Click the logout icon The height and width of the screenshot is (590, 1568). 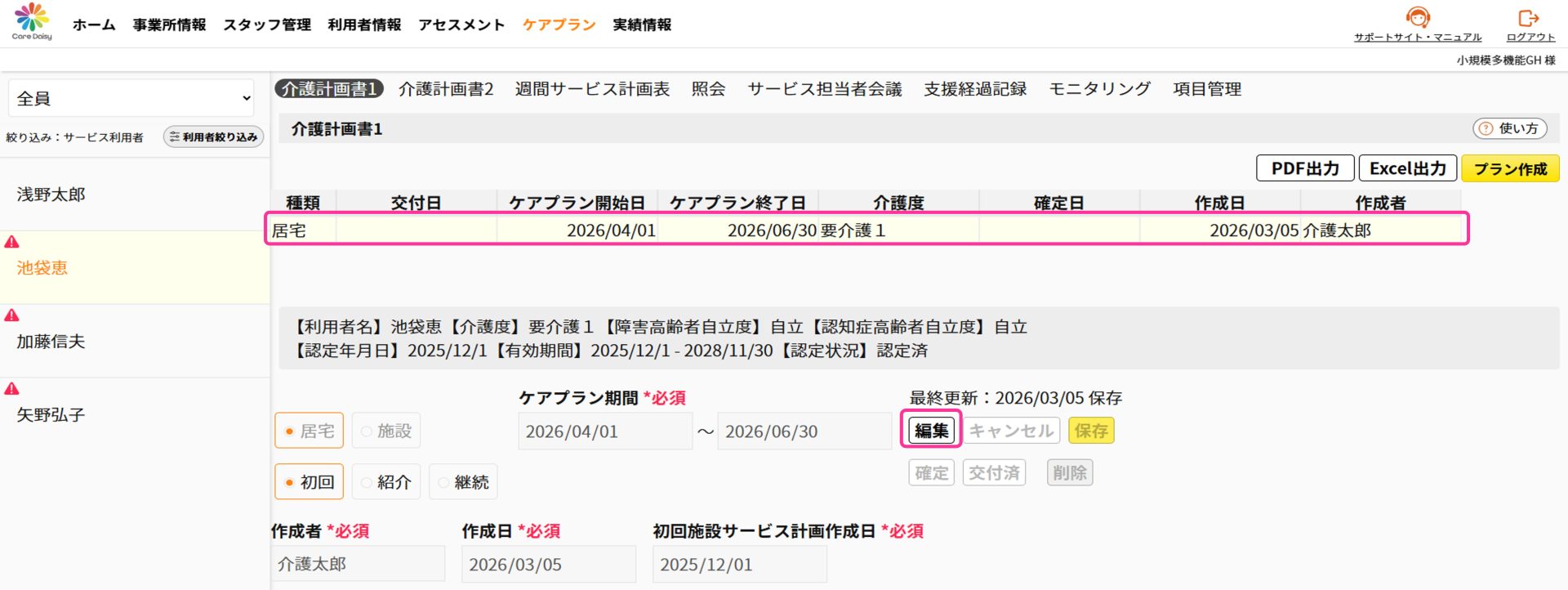click(x=1529, y=18)
